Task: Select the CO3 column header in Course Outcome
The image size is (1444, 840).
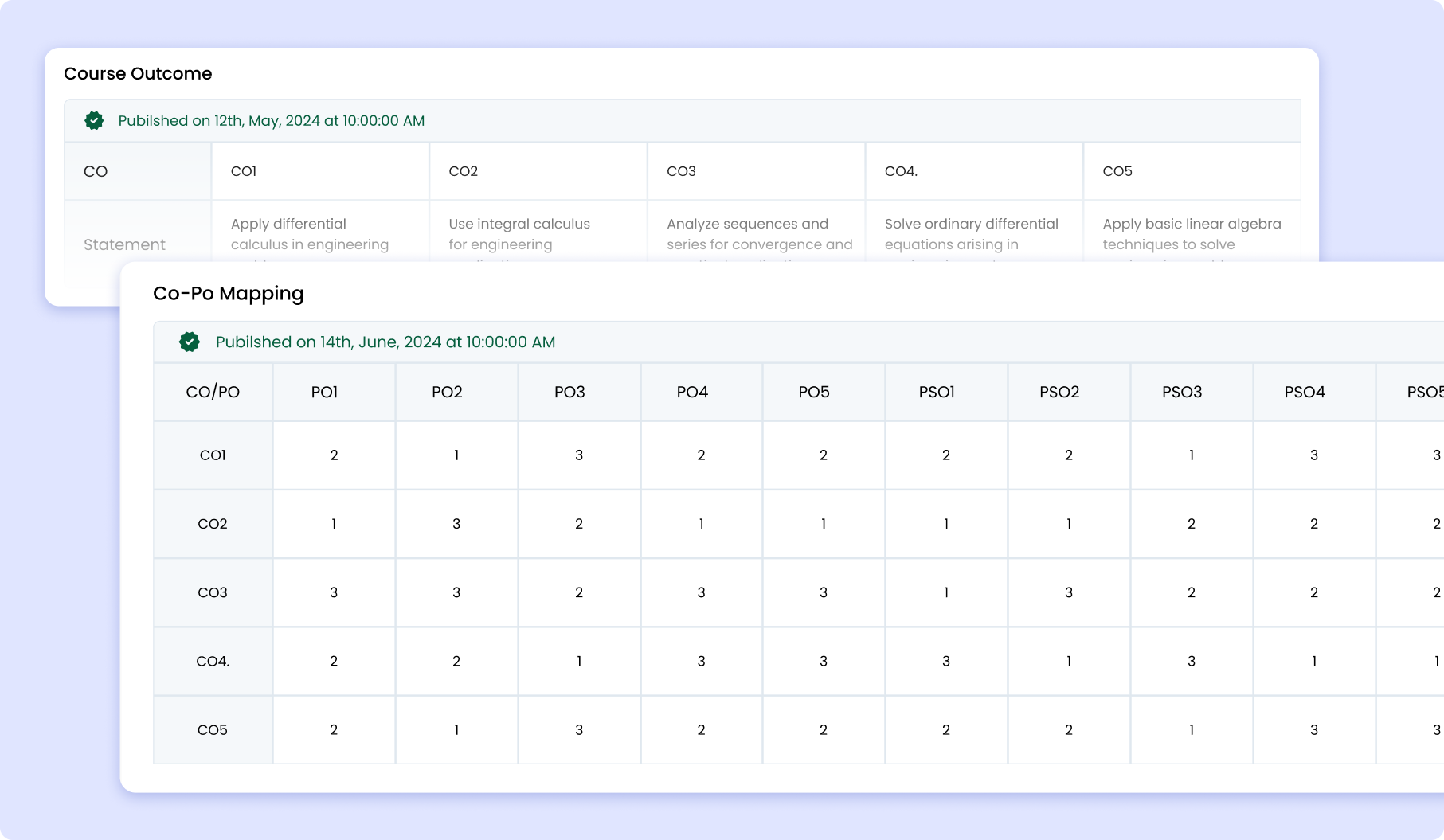Action: (757, 171)
